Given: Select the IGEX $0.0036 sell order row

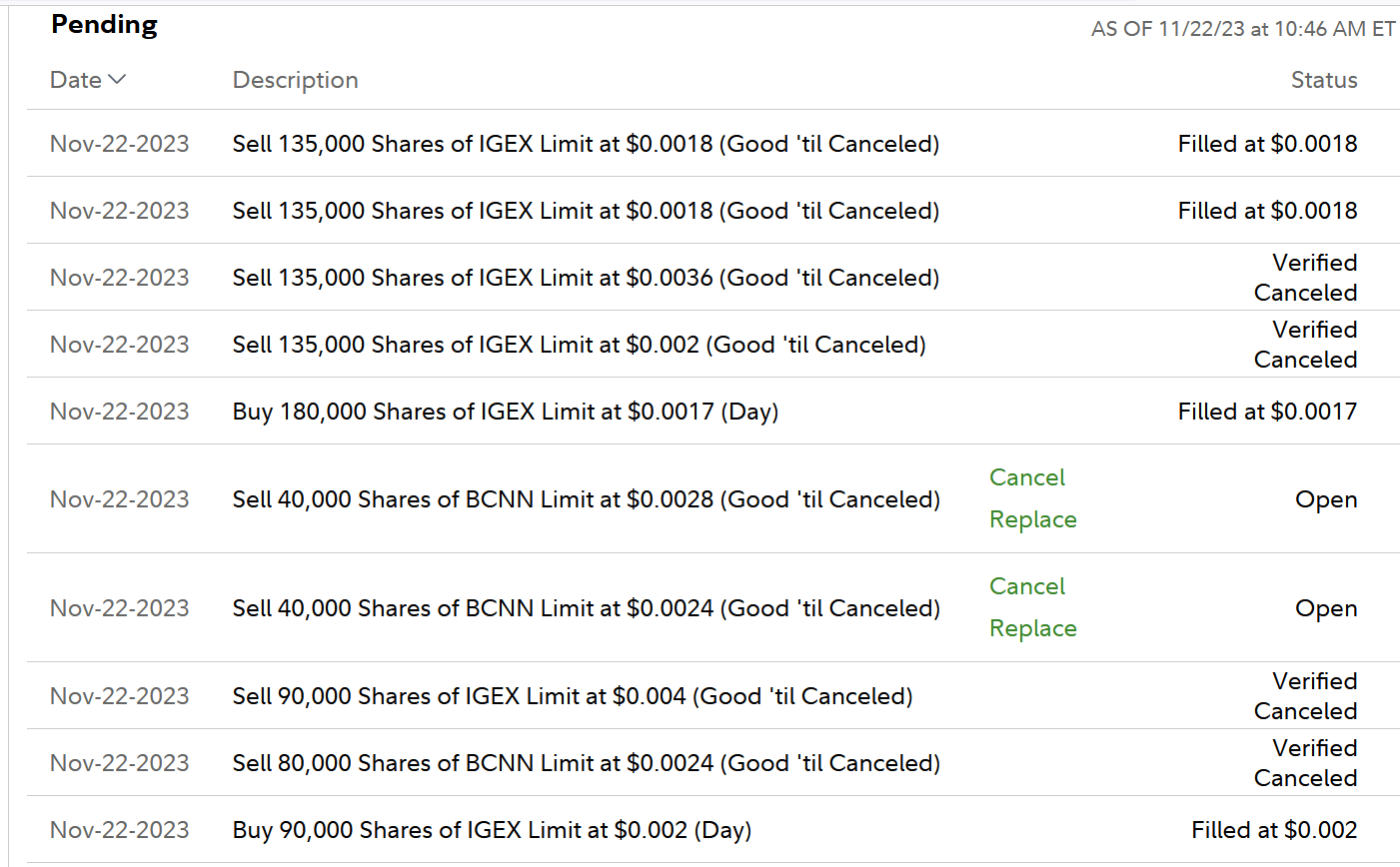Looking at the screenshot, I should pyautogui.click(x=586, y=278).
